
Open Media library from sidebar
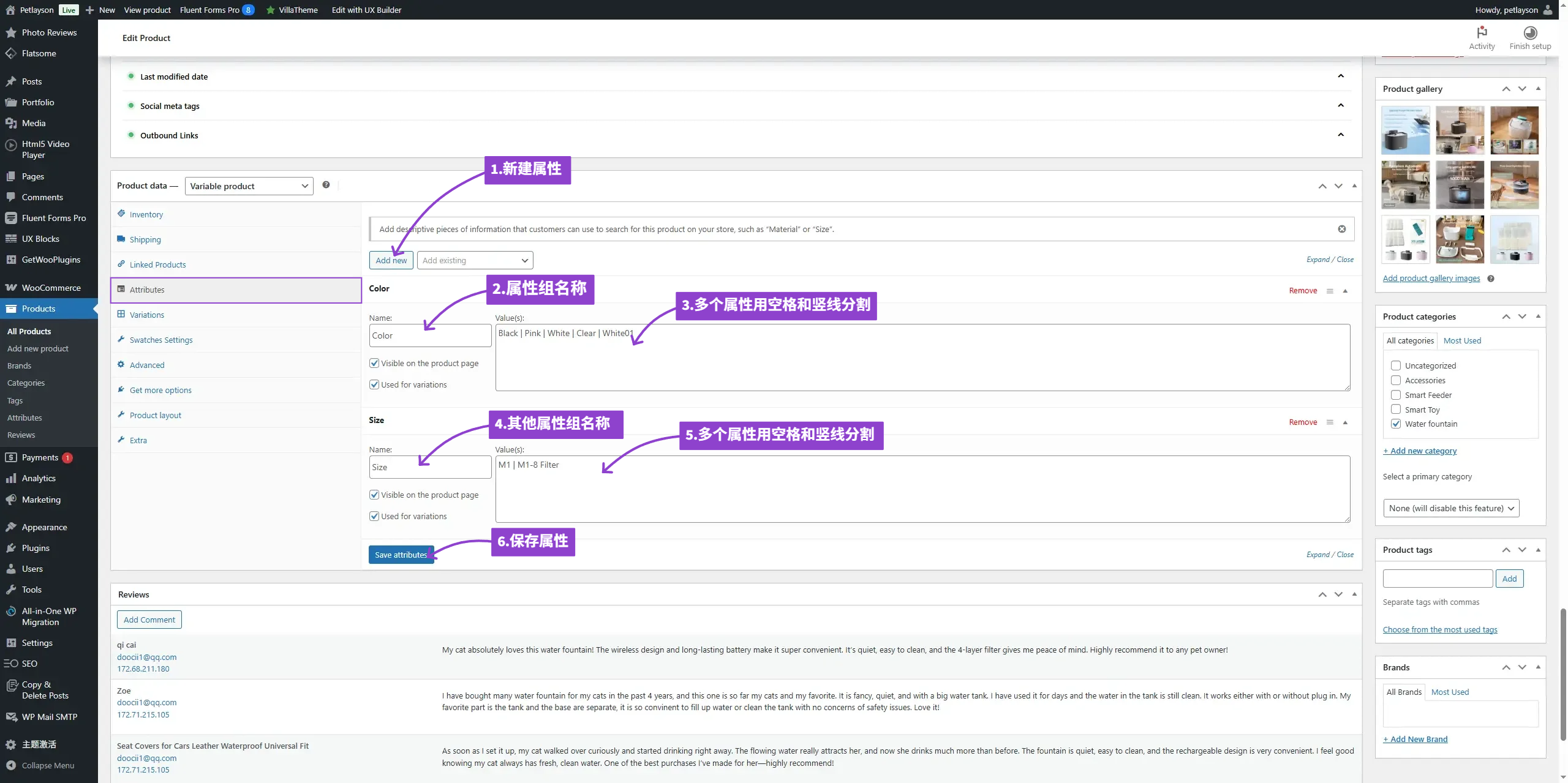coord(33,123)
